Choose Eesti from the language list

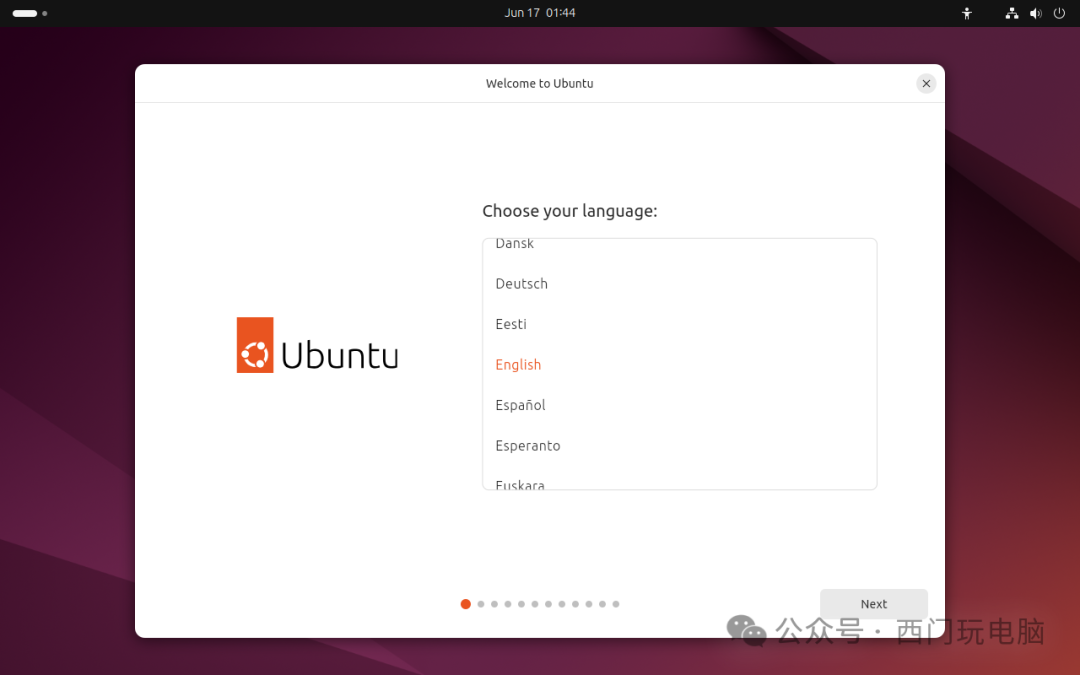(511, 324)
